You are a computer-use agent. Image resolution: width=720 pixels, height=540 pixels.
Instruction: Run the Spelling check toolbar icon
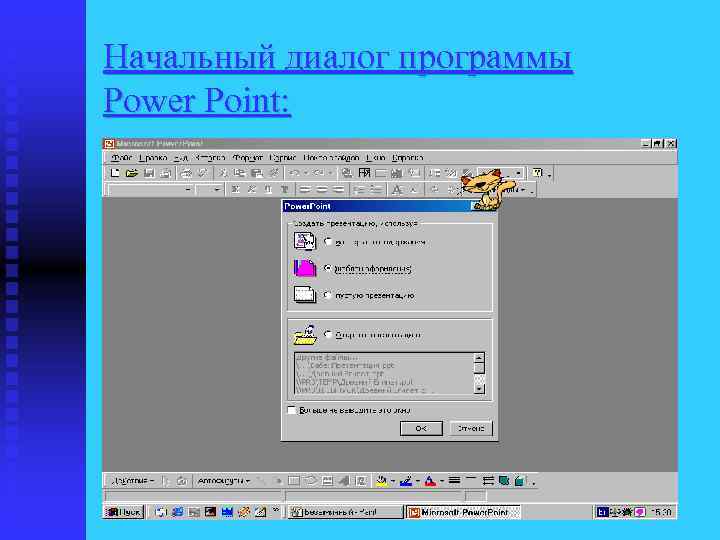[202, 173]
